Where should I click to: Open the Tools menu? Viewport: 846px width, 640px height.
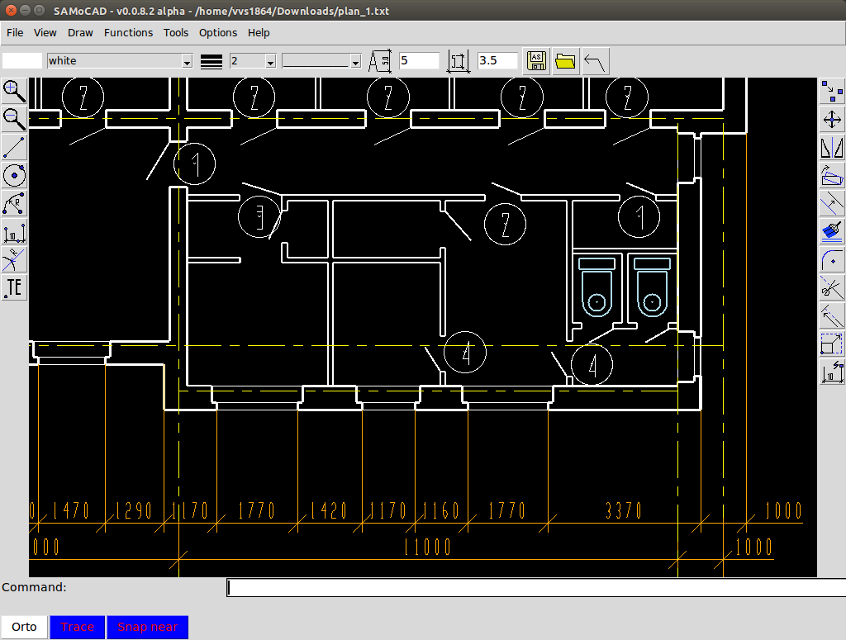pos(176,33)
